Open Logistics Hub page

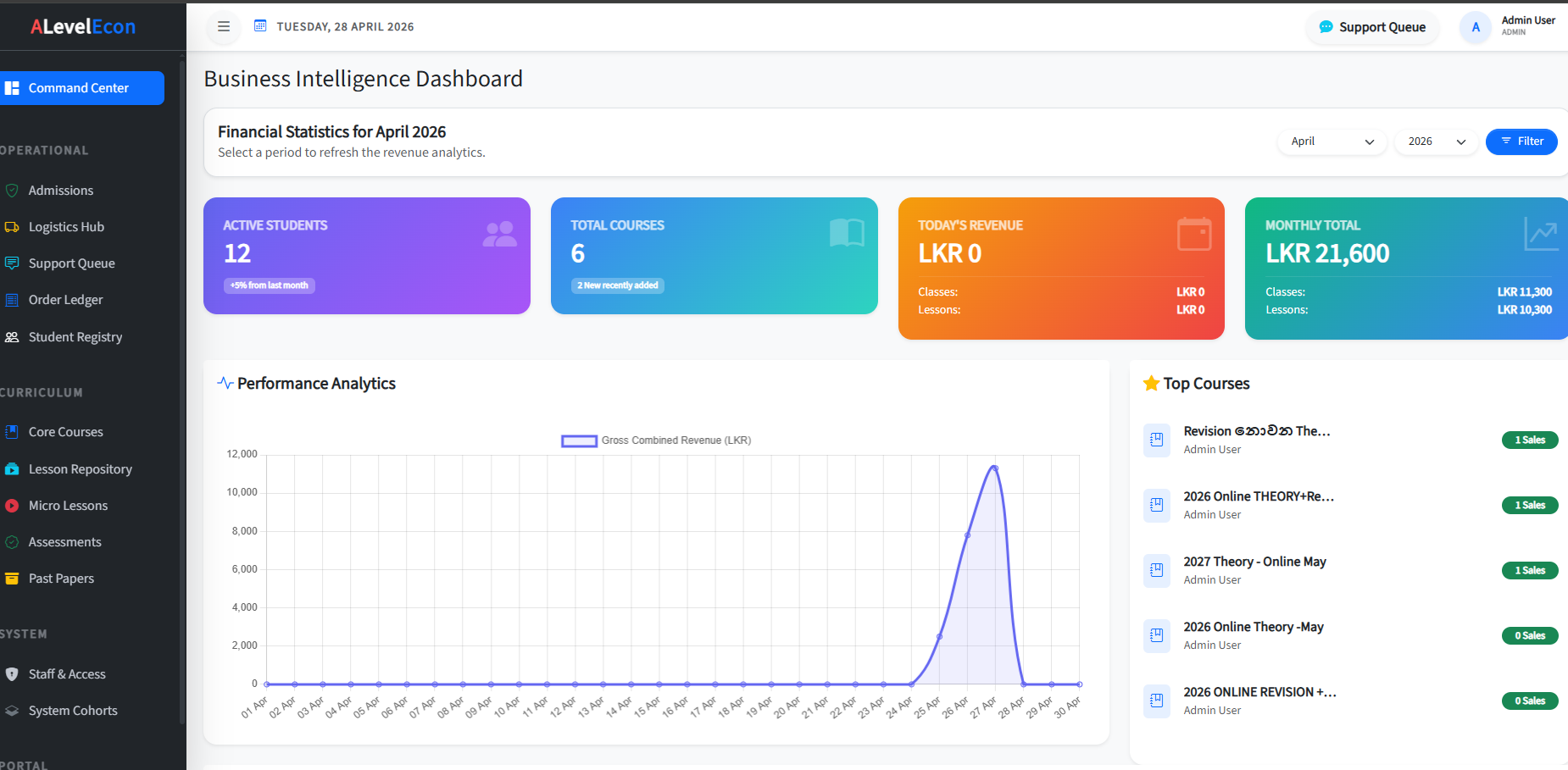[x=66, y=227]
